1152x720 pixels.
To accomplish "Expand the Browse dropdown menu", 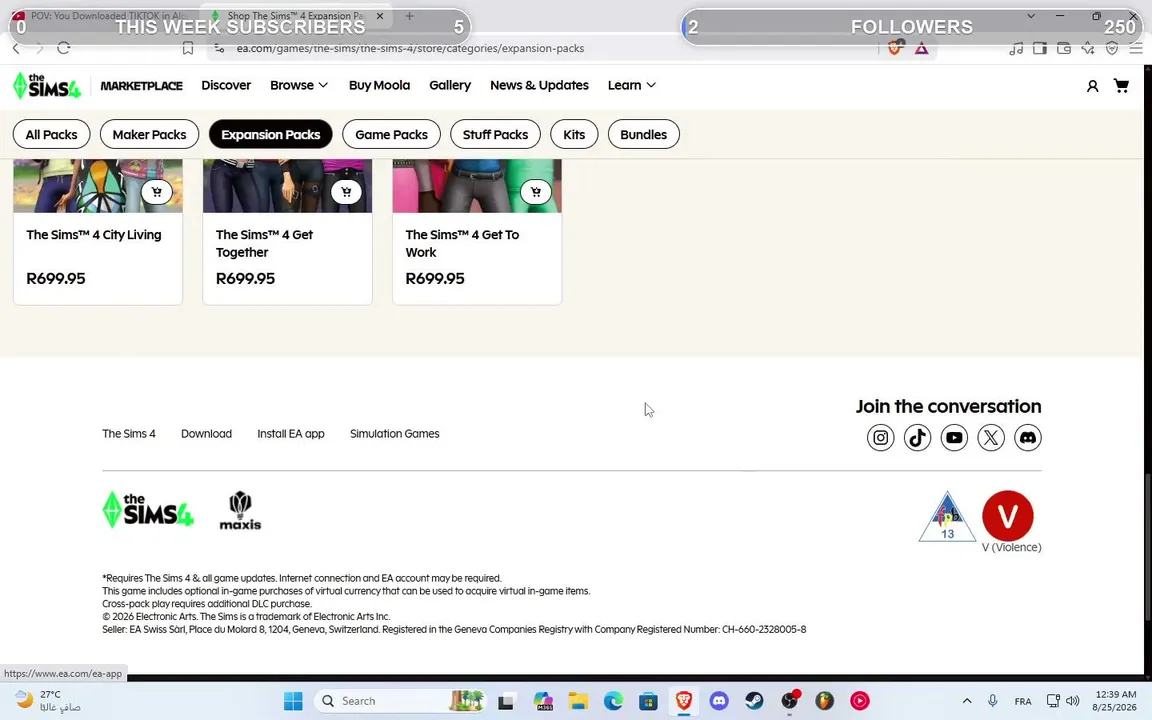I will point(299,85).
